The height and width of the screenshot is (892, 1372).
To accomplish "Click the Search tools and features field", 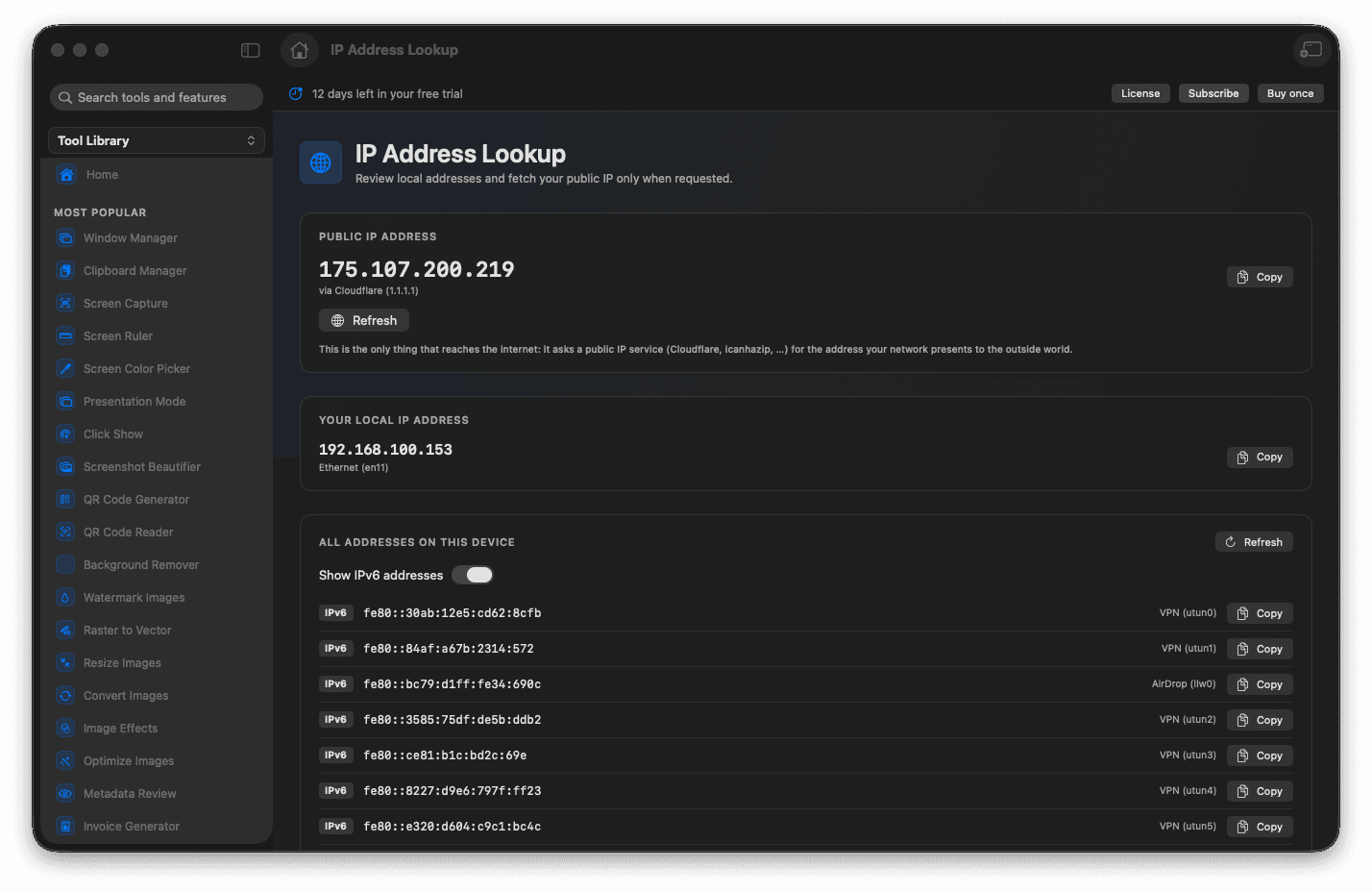I will click(157, 97).
